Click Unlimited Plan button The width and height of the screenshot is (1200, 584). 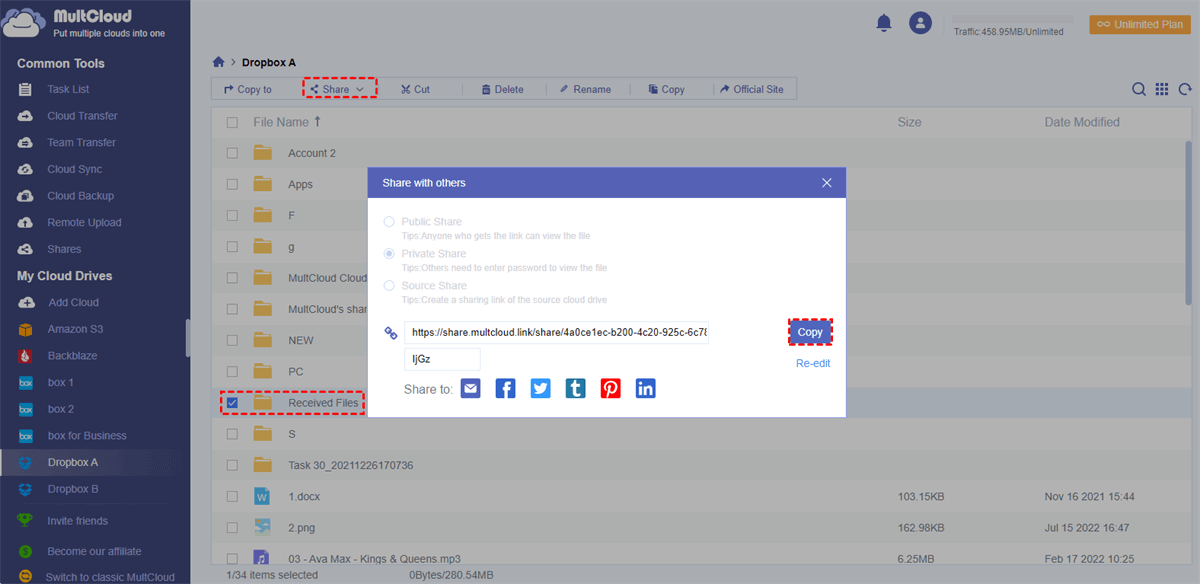pyautogui.click(x=1139, y=24)
